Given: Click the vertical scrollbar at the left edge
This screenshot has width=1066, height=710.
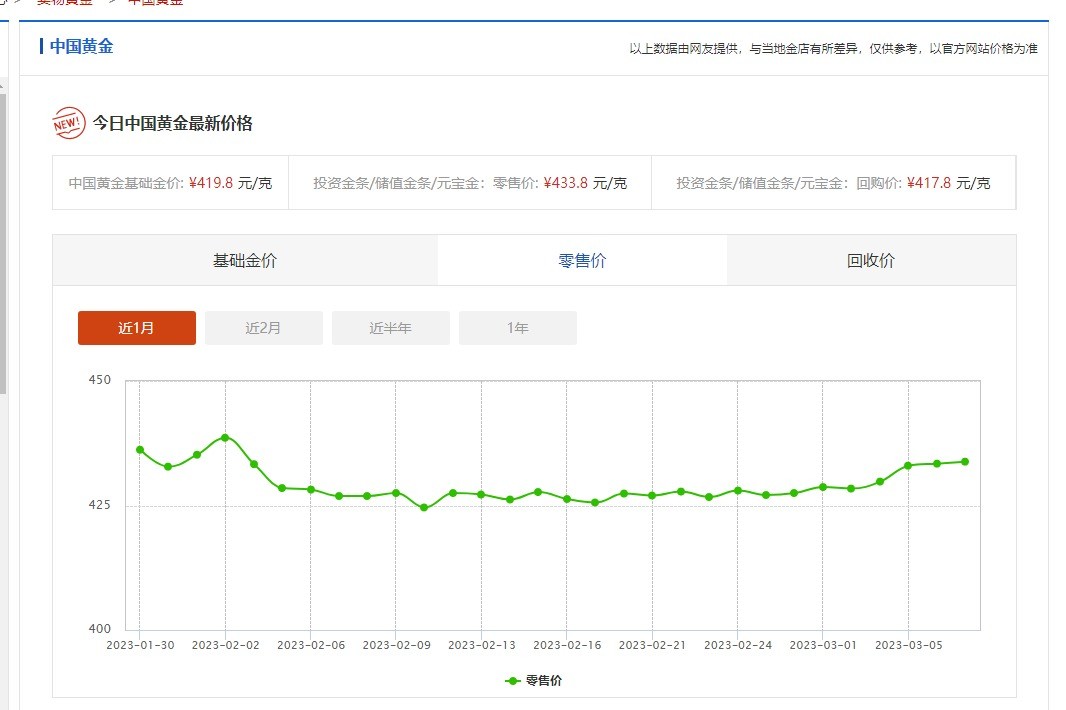Looking at the screenshot, I should pyautogui.click(x=3, y=245).
